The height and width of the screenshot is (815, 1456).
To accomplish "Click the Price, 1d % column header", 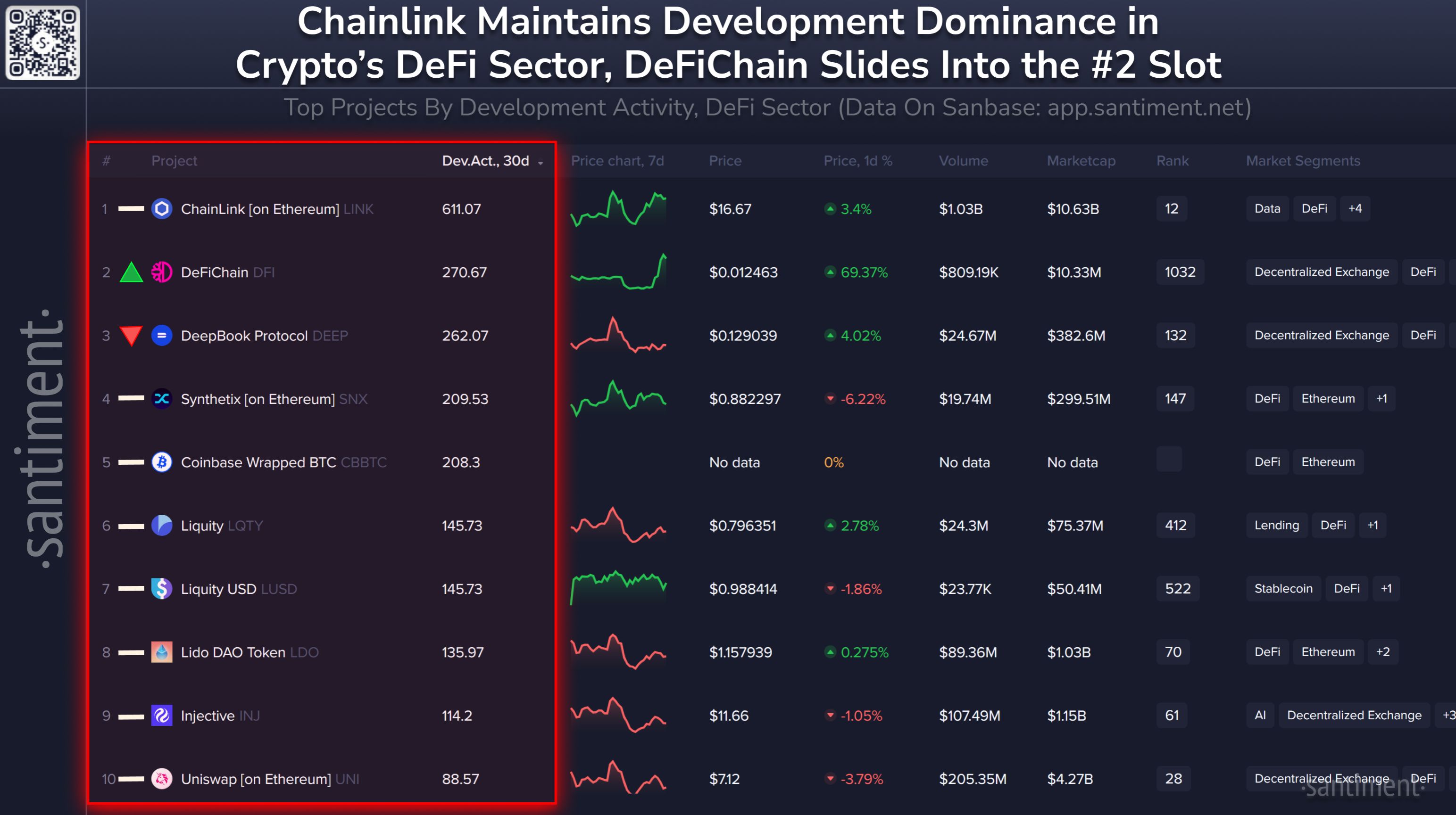I will (857, 161).
